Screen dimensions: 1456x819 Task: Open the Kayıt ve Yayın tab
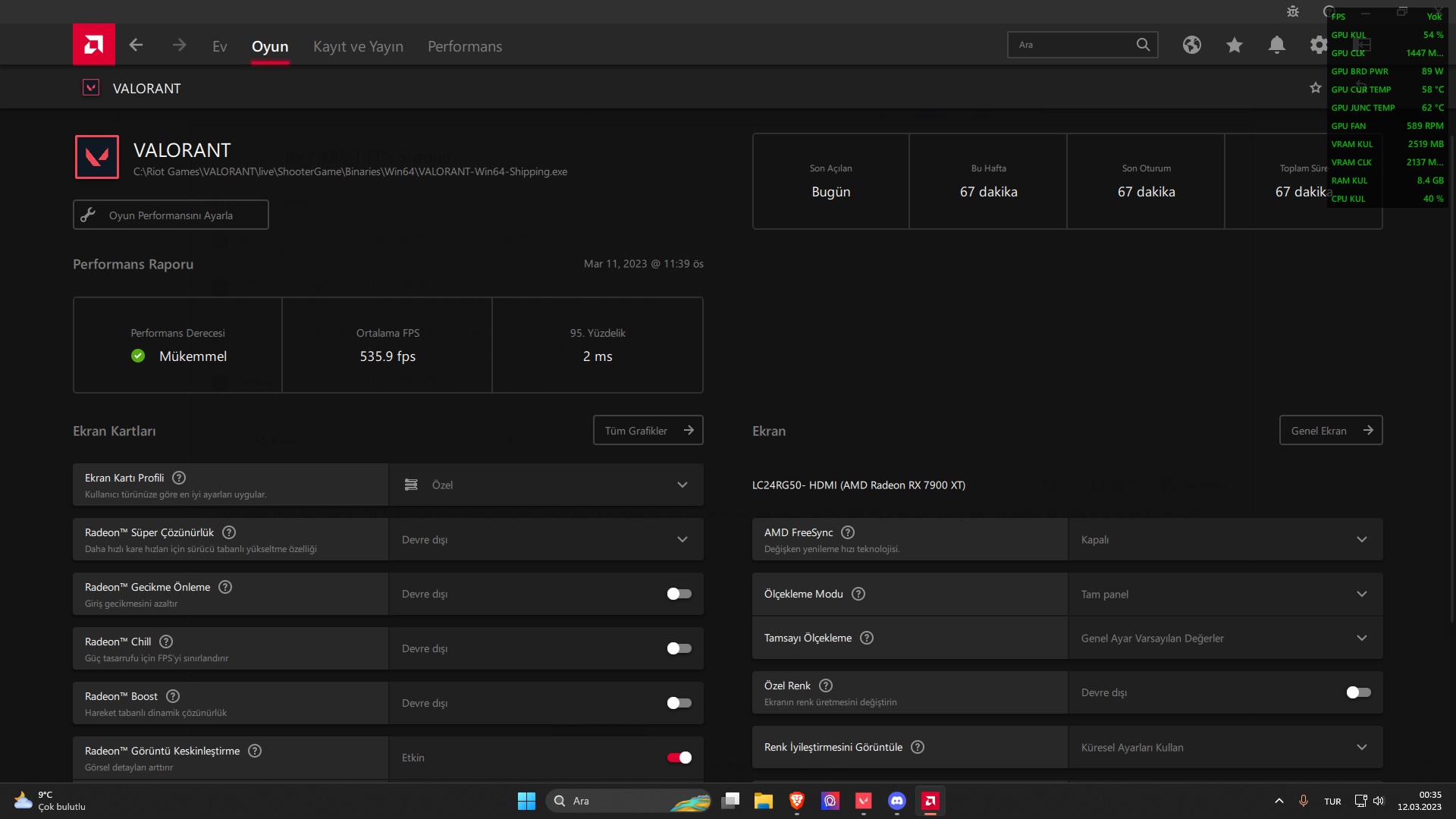coord(358,46)
